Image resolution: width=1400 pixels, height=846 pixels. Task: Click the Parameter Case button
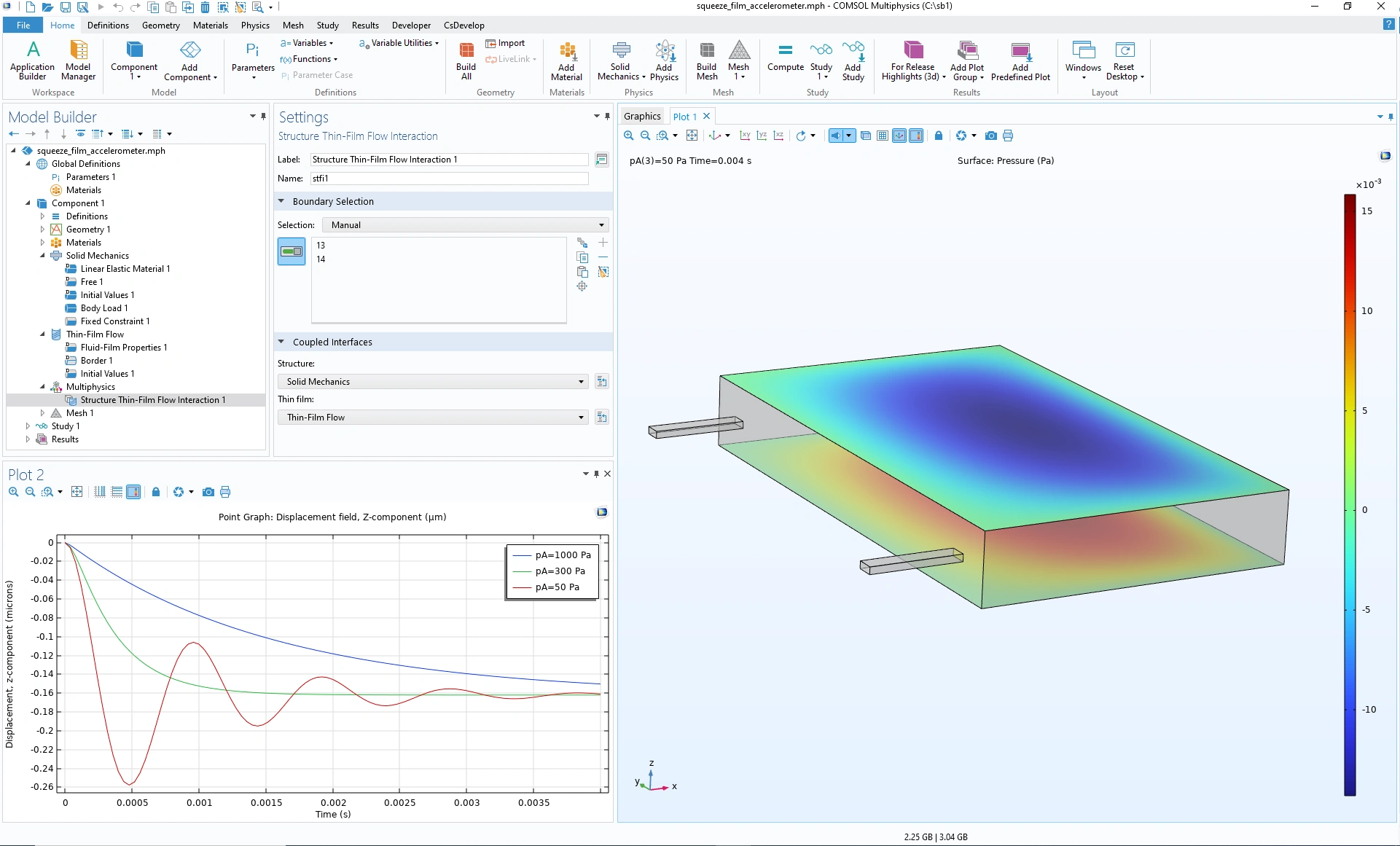[317, 75]
